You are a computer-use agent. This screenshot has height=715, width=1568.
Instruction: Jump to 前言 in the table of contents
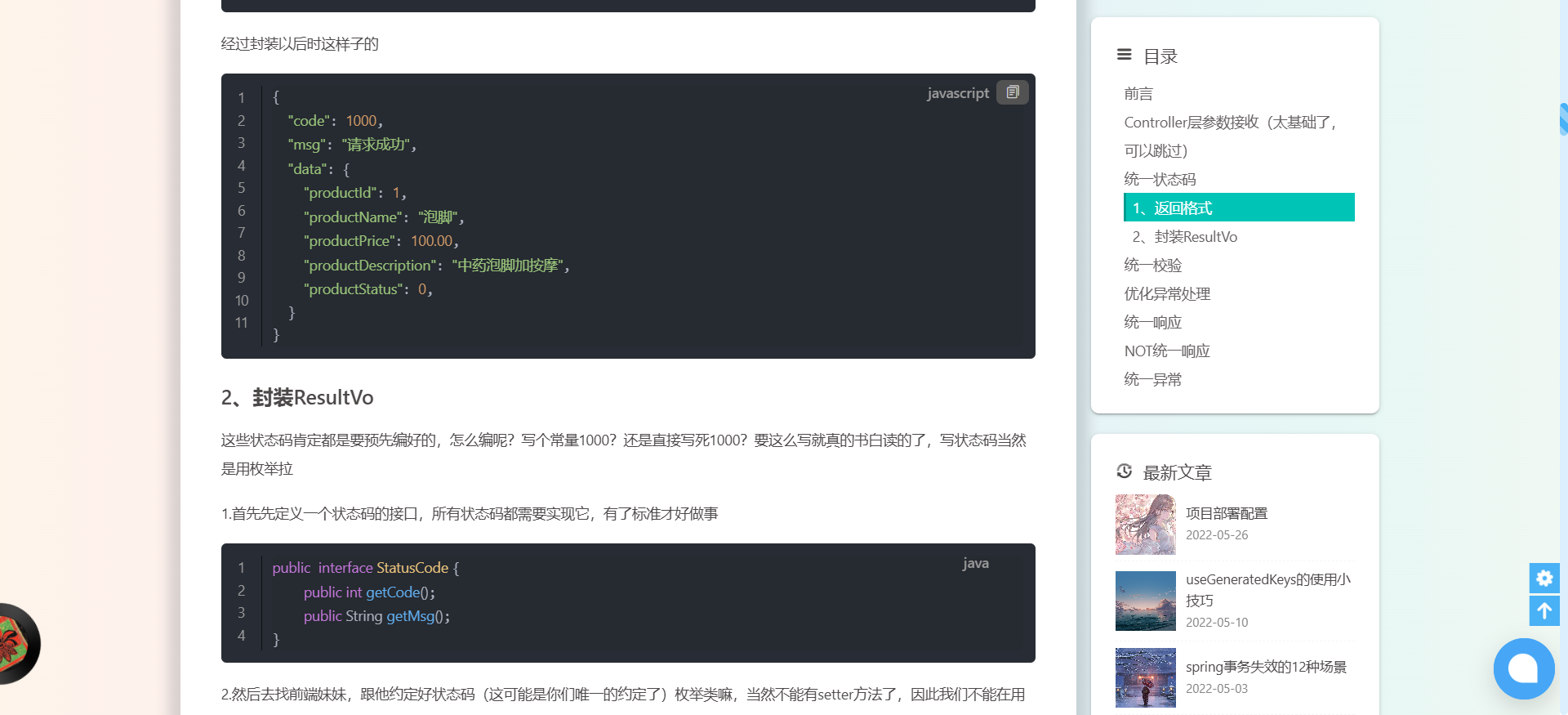pos(1138,94)
